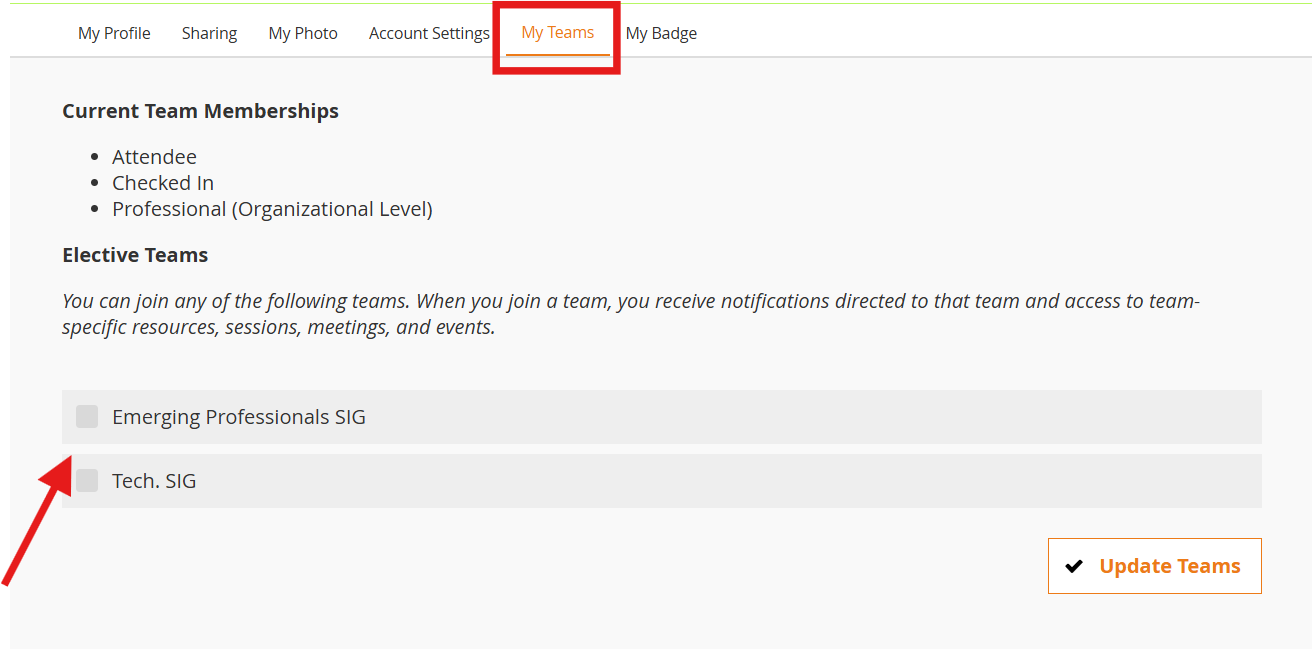Image resolution: width=1312 pixels, height=649 pixels.
Task: Click the Elective Teams heading
Action: (135, 255)
